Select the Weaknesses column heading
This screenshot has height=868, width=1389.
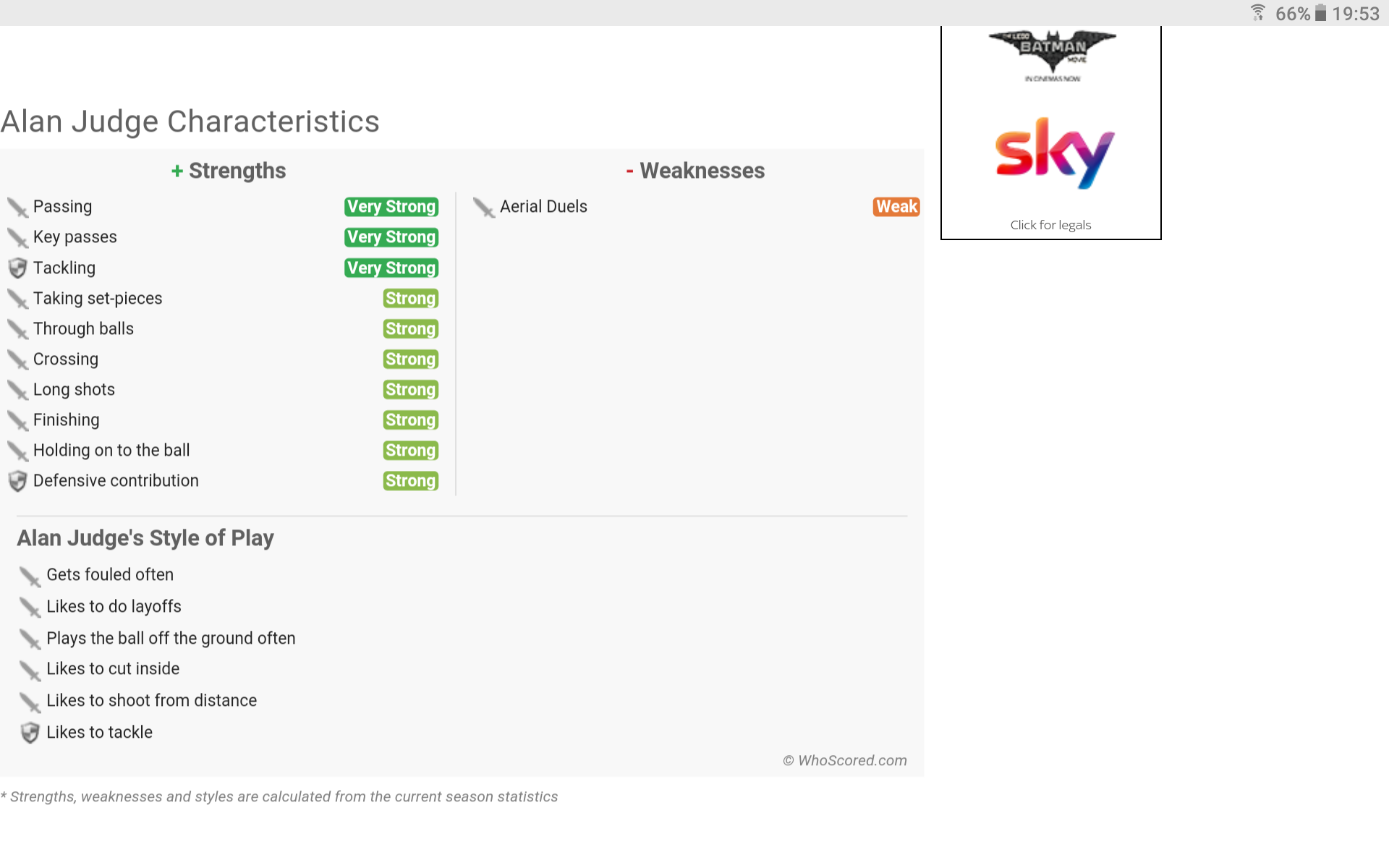coord(695,171)
